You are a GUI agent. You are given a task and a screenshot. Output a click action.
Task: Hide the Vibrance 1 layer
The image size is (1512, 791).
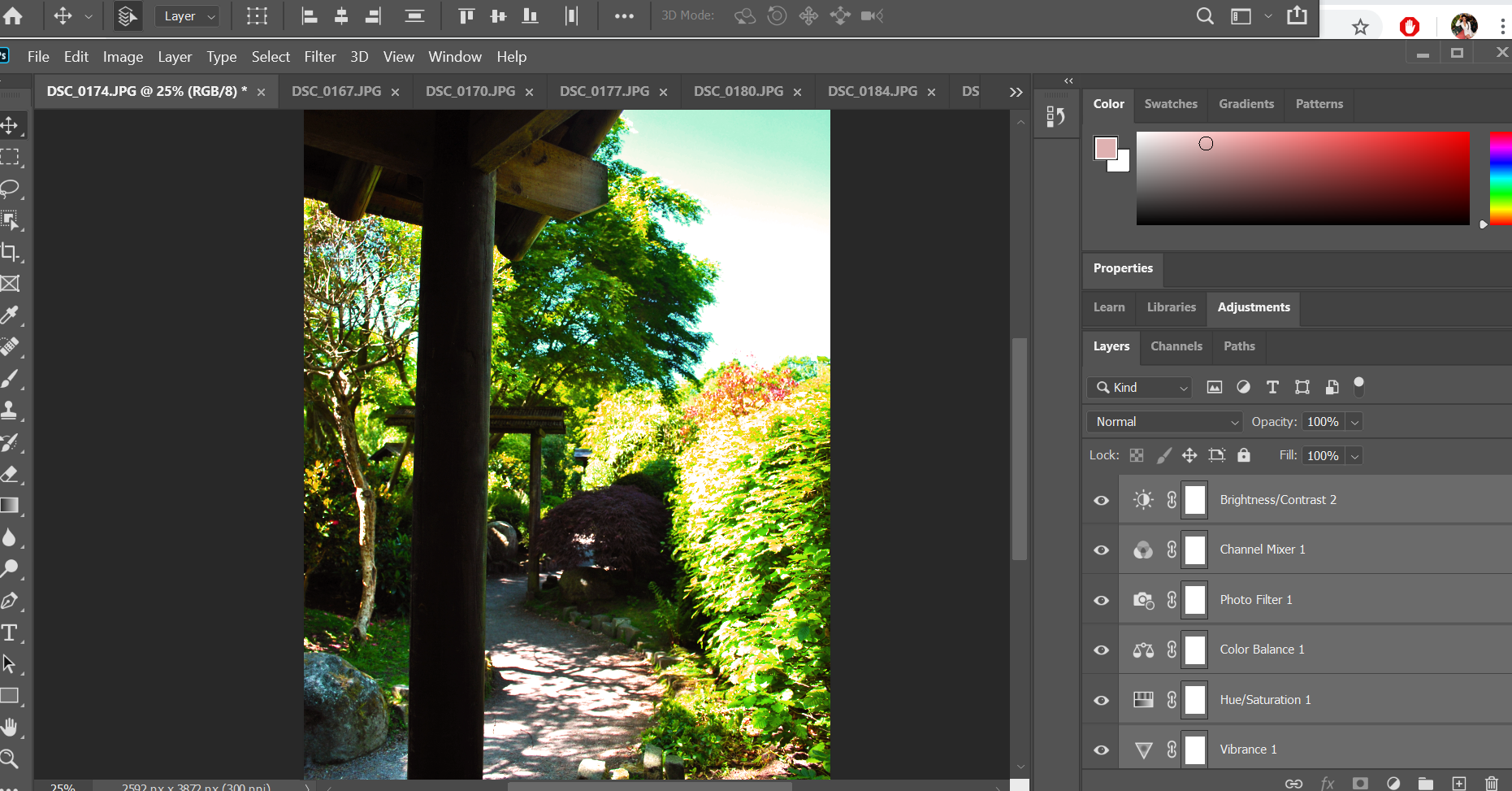(1101, 750)
